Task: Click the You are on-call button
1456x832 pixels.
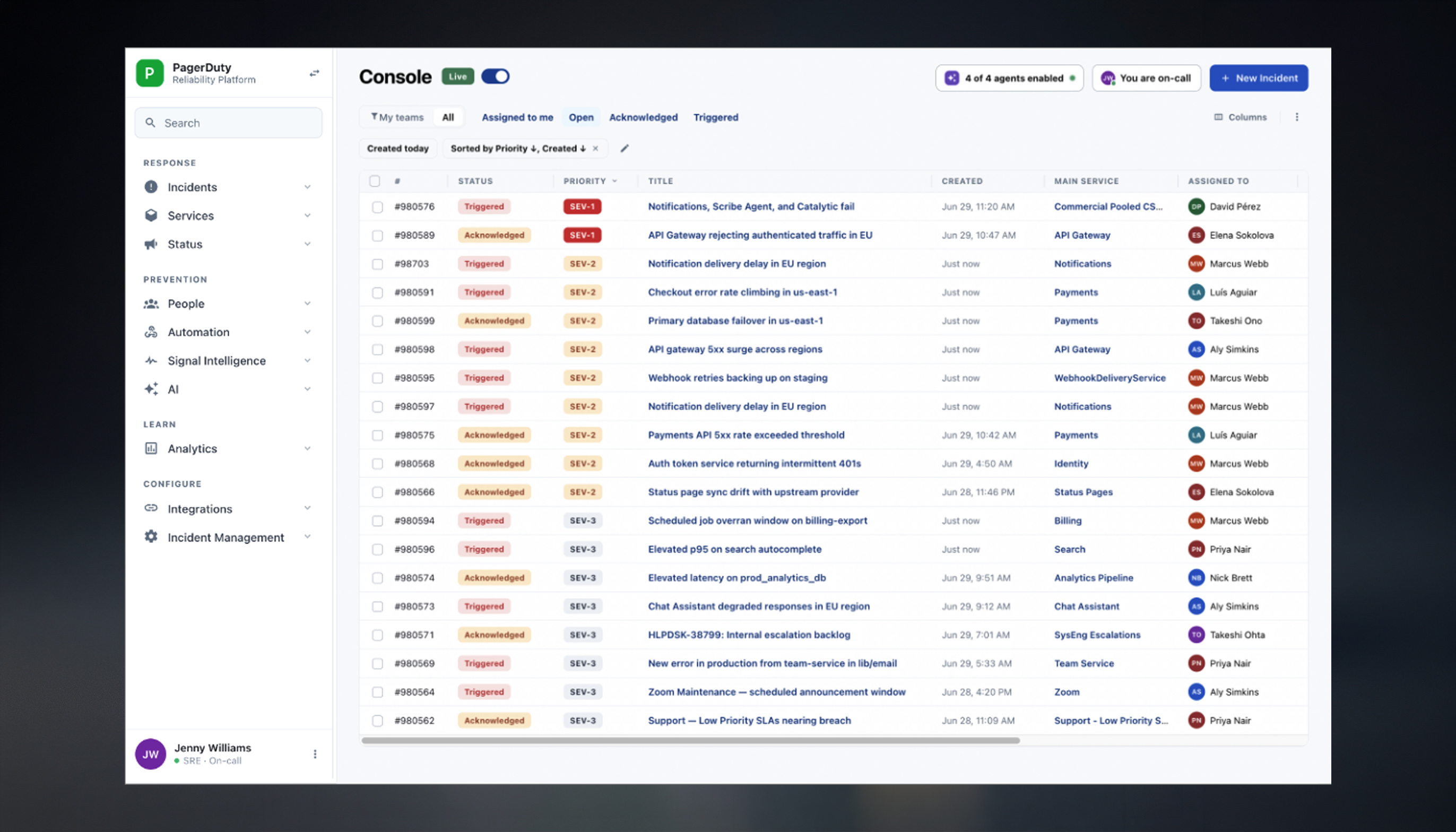Action: [x=1146, y=77]
